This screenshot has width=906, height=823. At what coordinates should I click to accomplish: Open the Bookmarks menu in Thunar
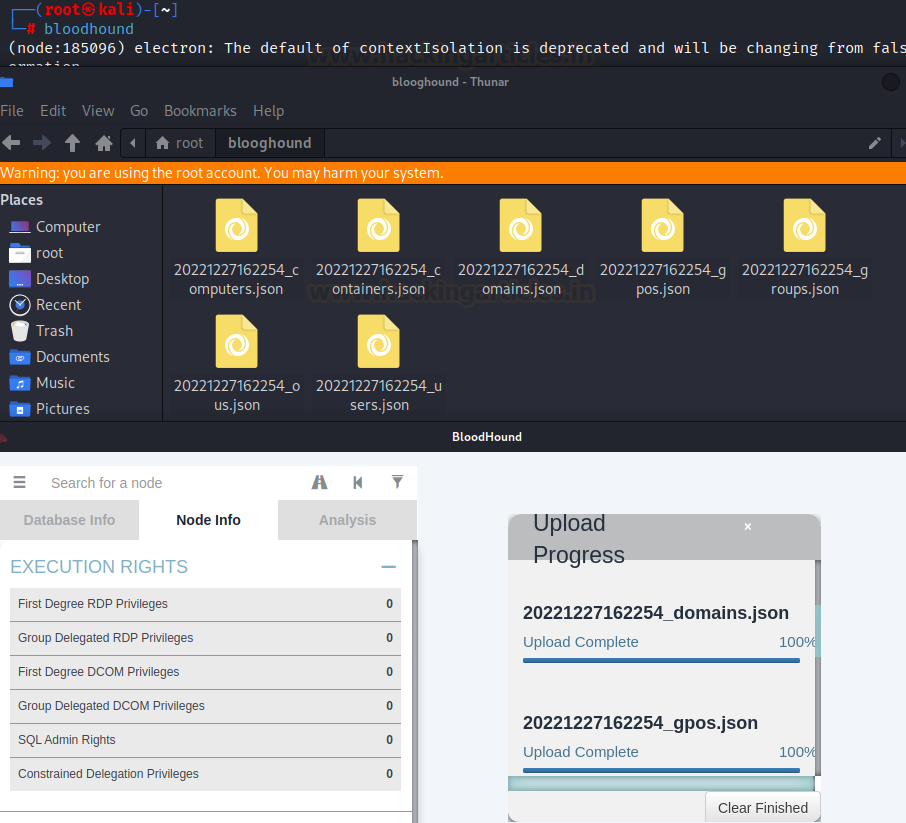coord(200,111)
